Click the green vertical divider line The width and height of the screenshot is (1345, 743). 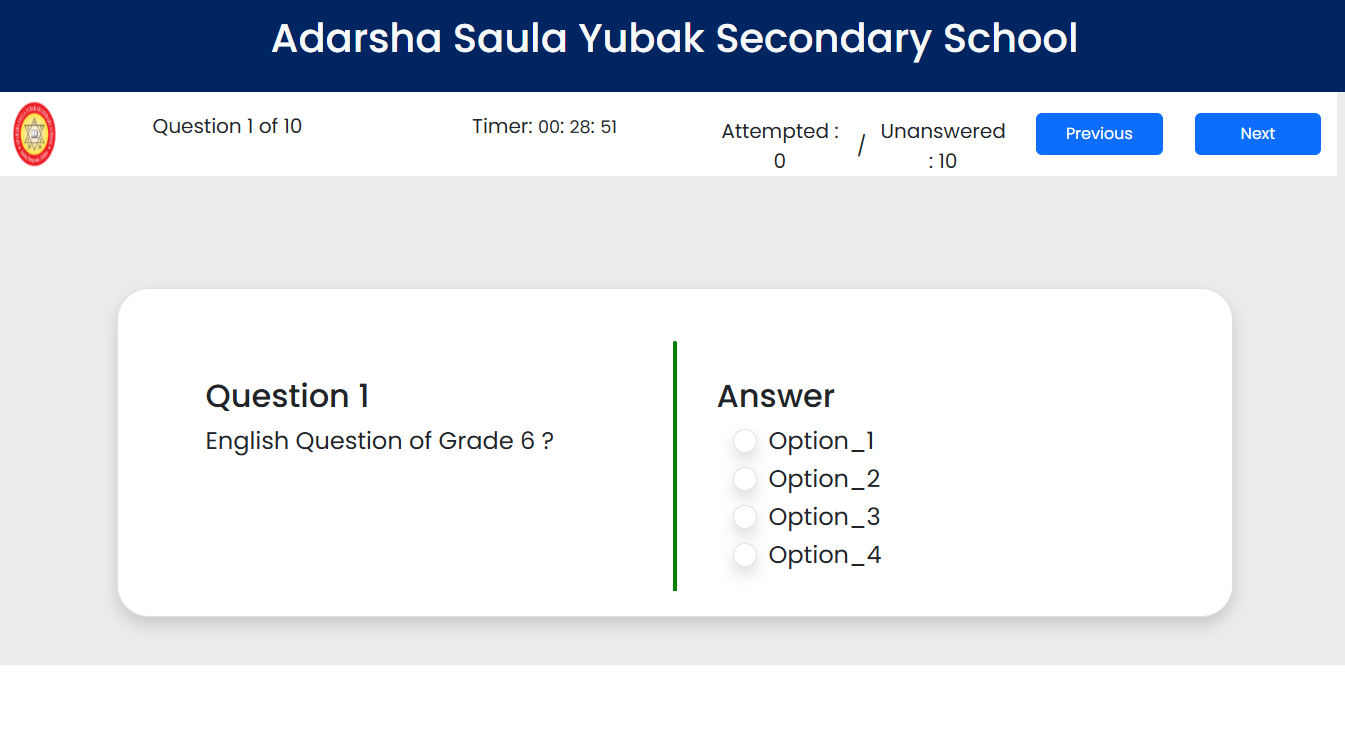click(675, 466)
